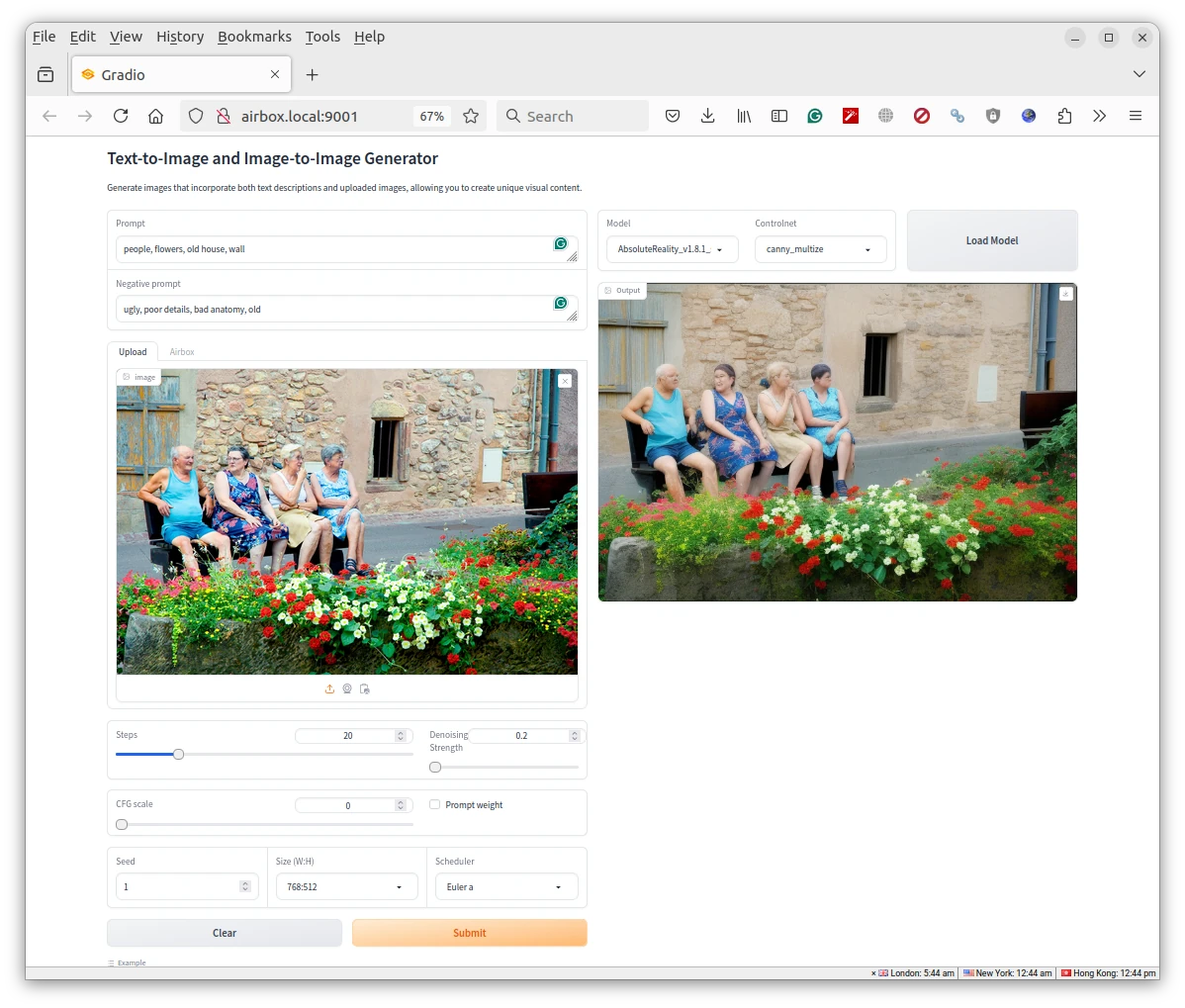Open the Library bookmarks icon
The height and width of the screenshot is (1008, 1185).
click(x=744, y=117)
